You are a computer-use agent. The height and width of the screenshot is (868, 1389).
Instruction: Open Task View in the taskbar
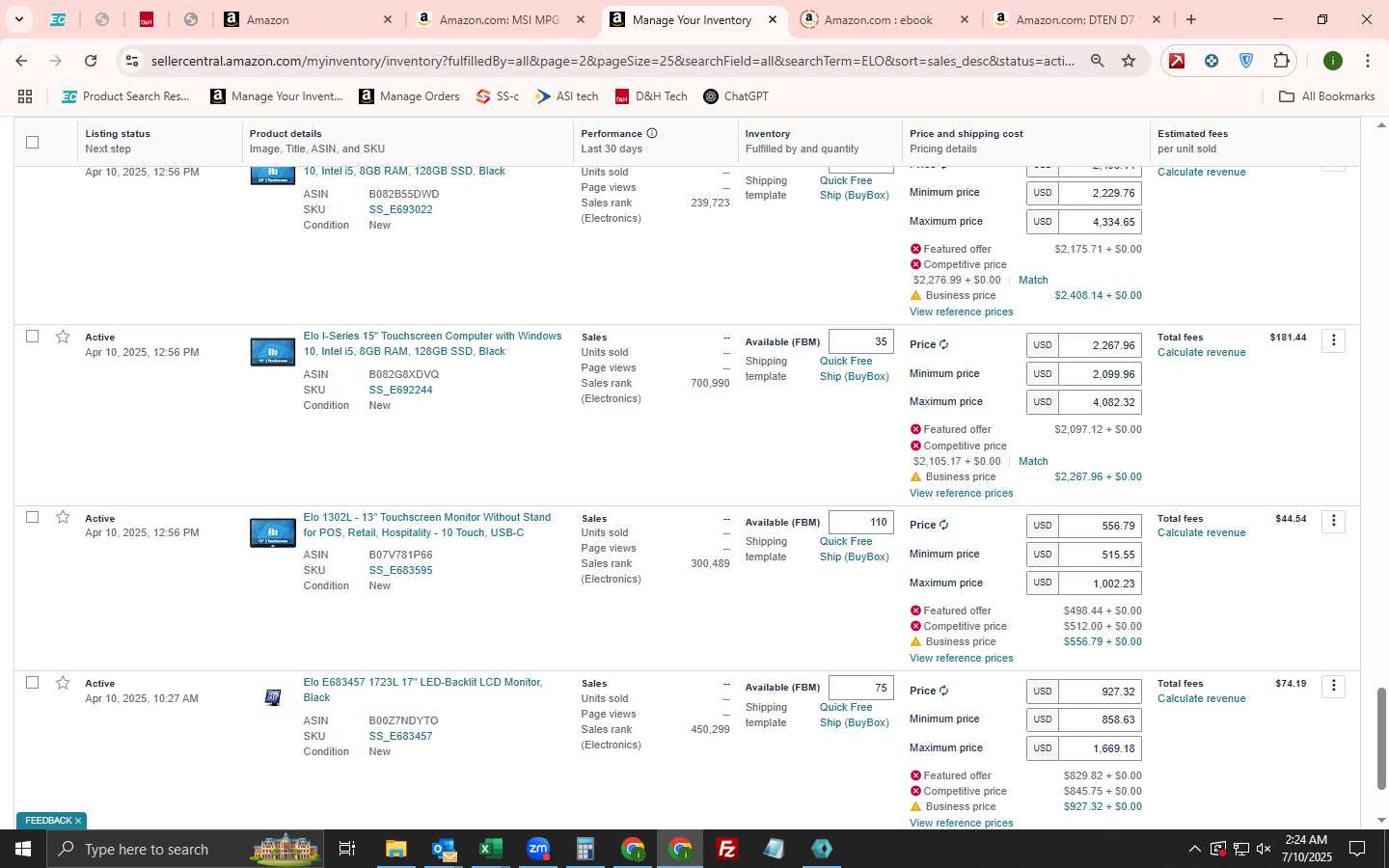pos(346,849)
